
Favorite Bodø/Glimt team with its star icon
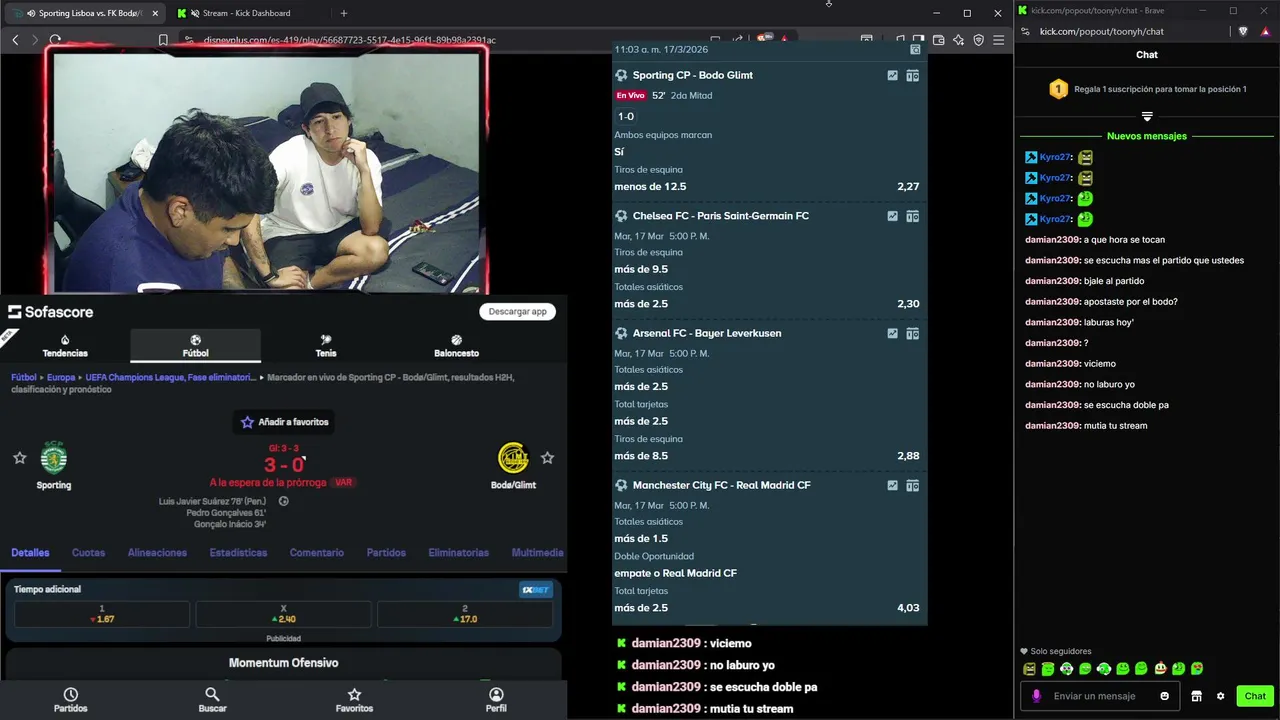pyautogui.click(x=547, y=458)
